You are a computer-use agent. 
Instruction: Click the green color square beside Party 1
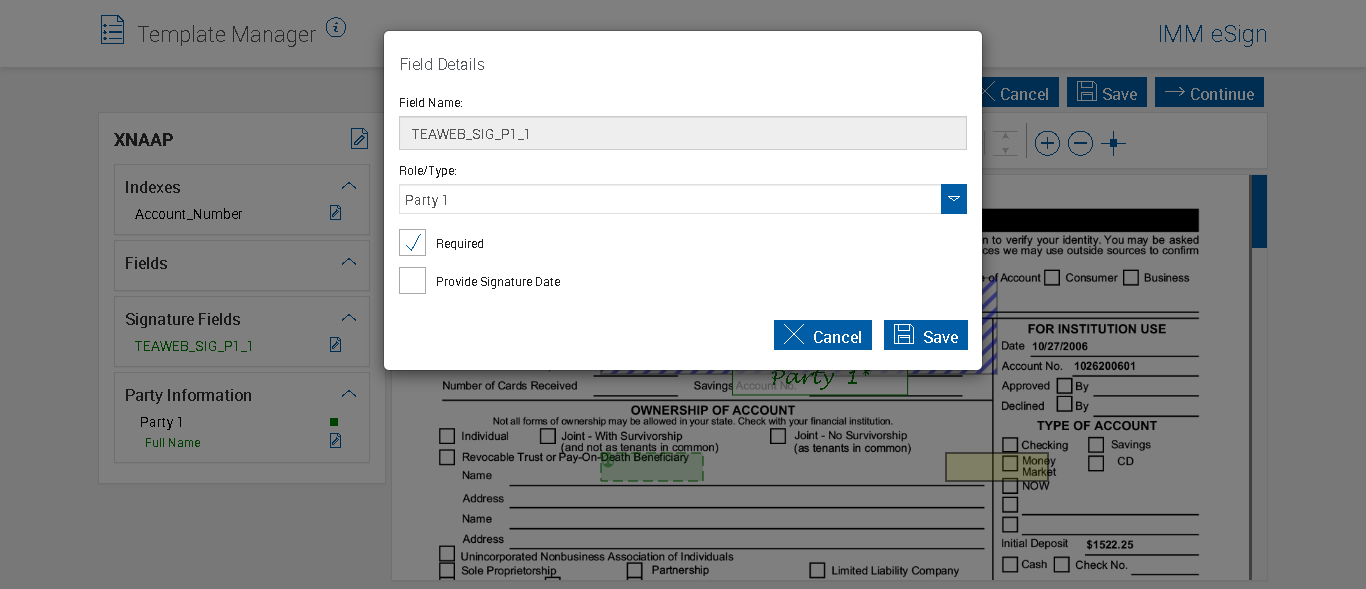point(334,422)
